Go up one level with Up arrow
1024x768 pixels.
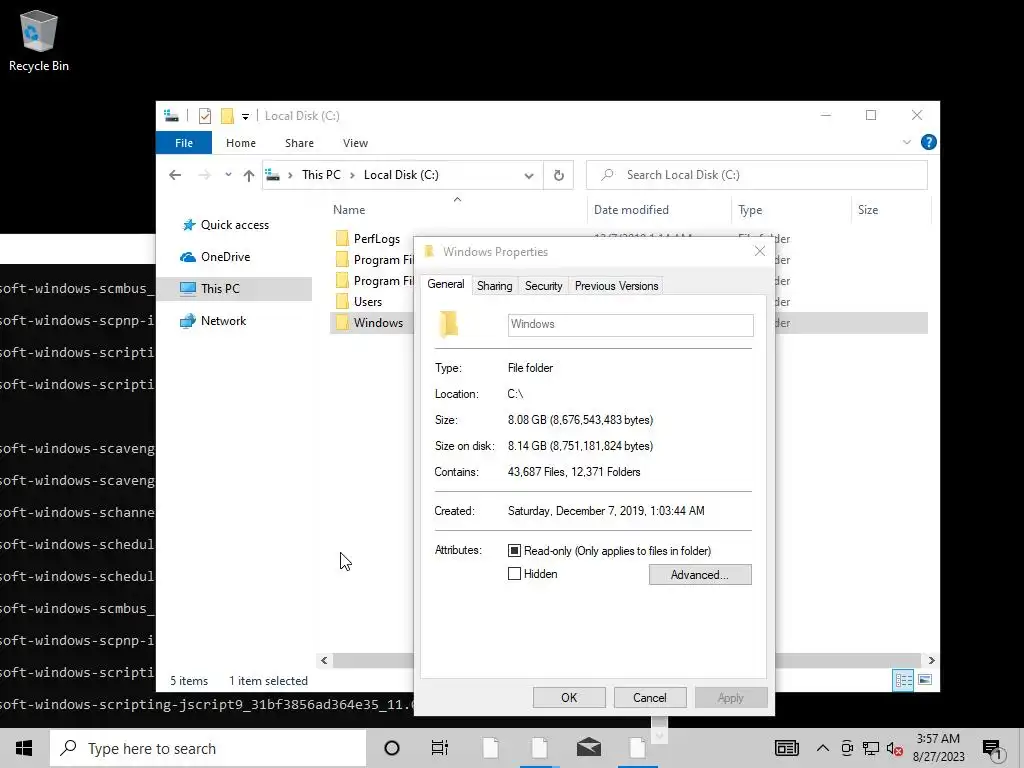pyautogui.click(x=249, y=175)
